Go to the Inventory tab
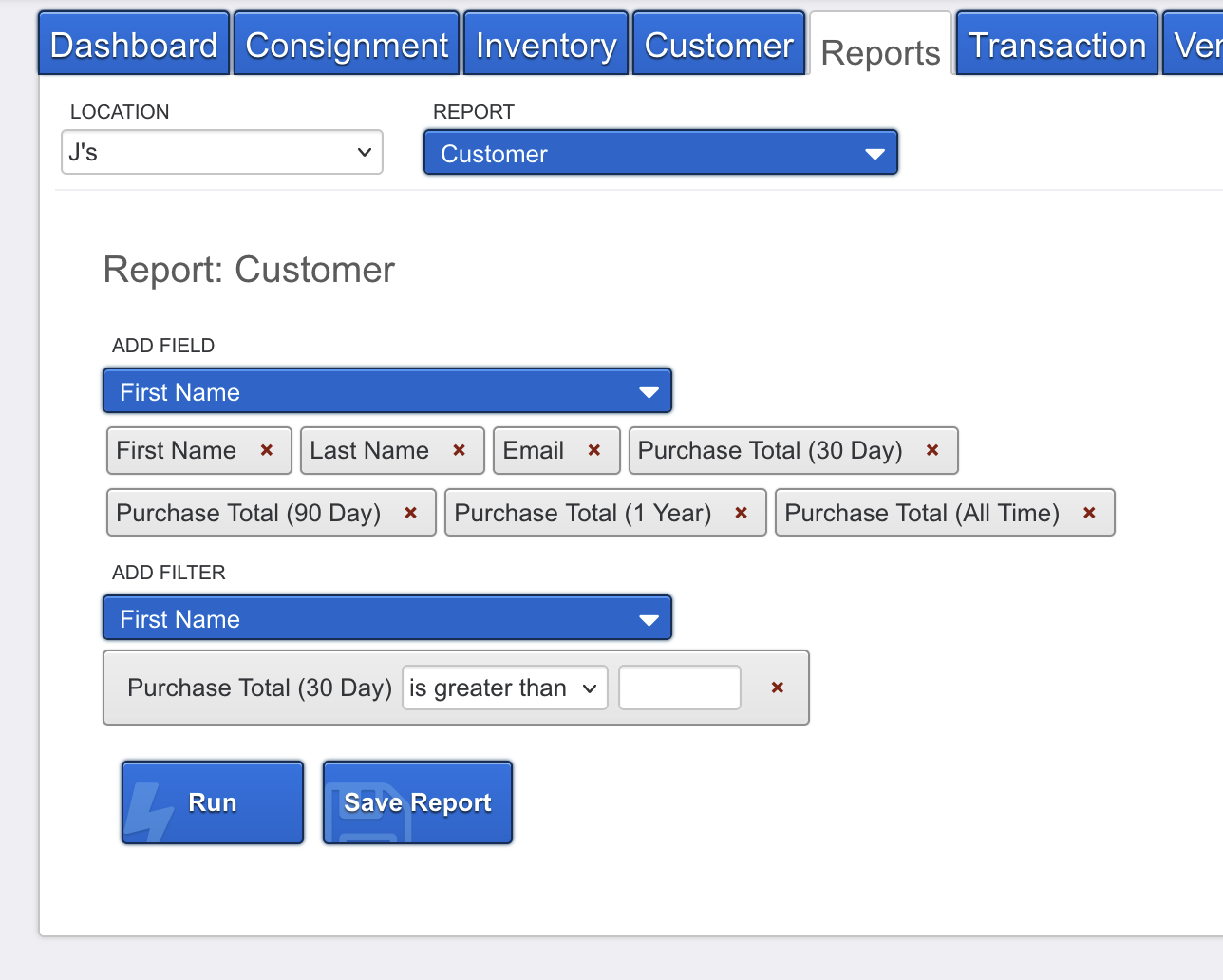The width and height of the screenshot is (1223, 980). coord(546,44)
